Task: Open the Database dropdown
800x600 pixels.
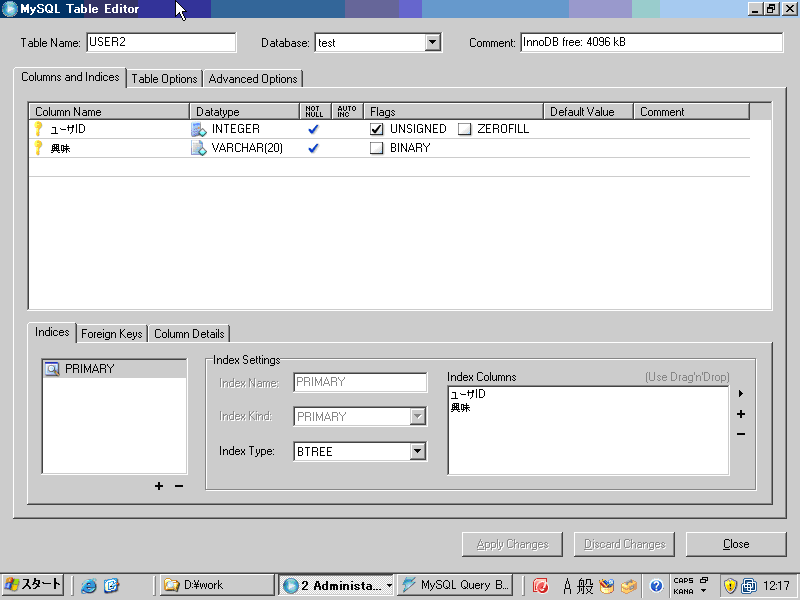Action: pyautogui.click(x=433, y=42)
